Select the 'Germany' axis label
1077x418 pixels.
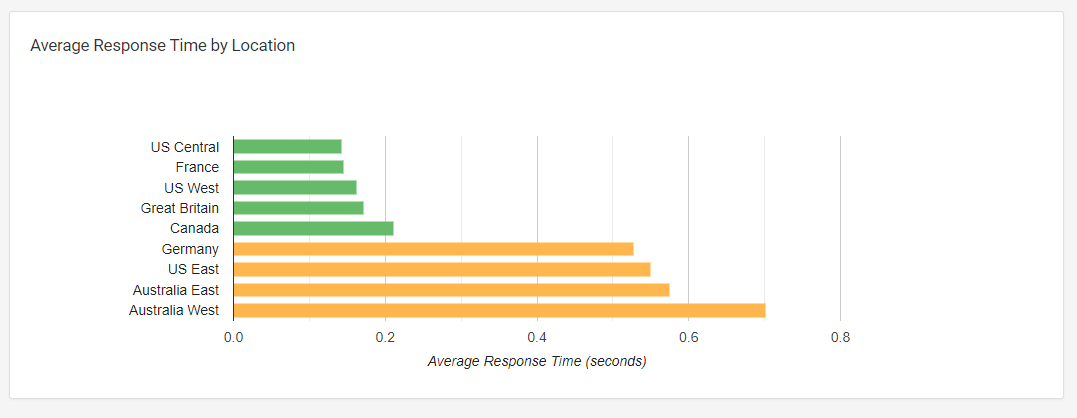[190, 249]
